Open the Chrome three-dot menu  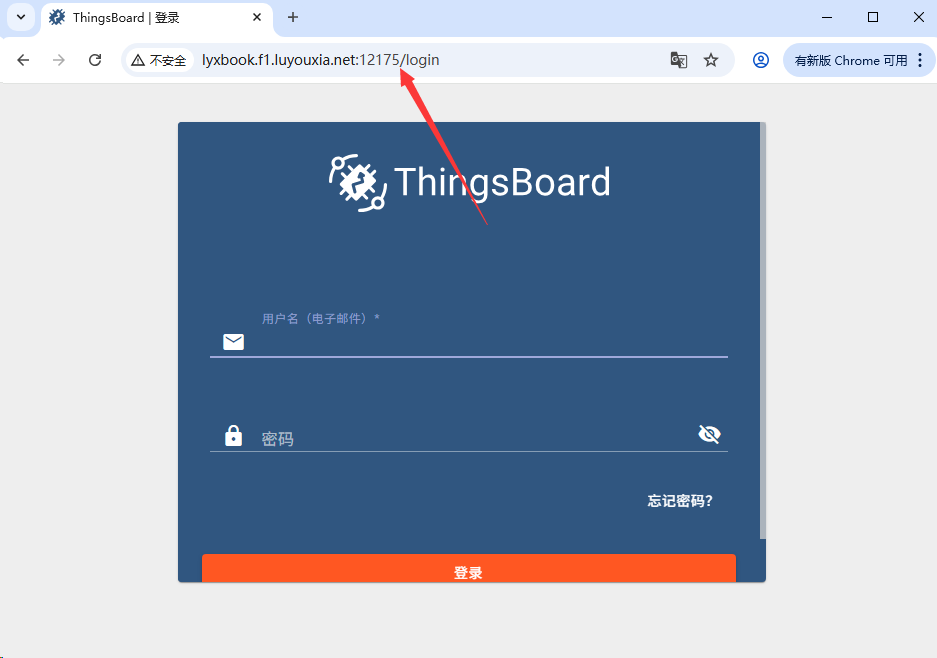click(x=920, y=60)
